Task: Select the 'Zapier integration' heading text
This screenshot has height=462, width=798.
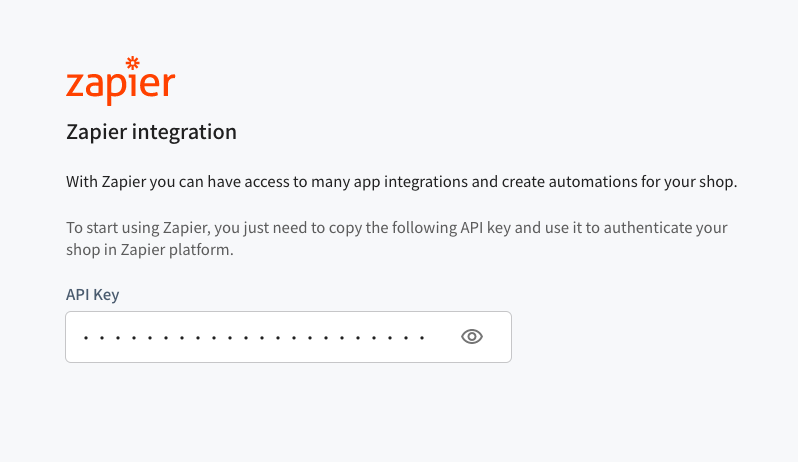Action: pos(151,132)
